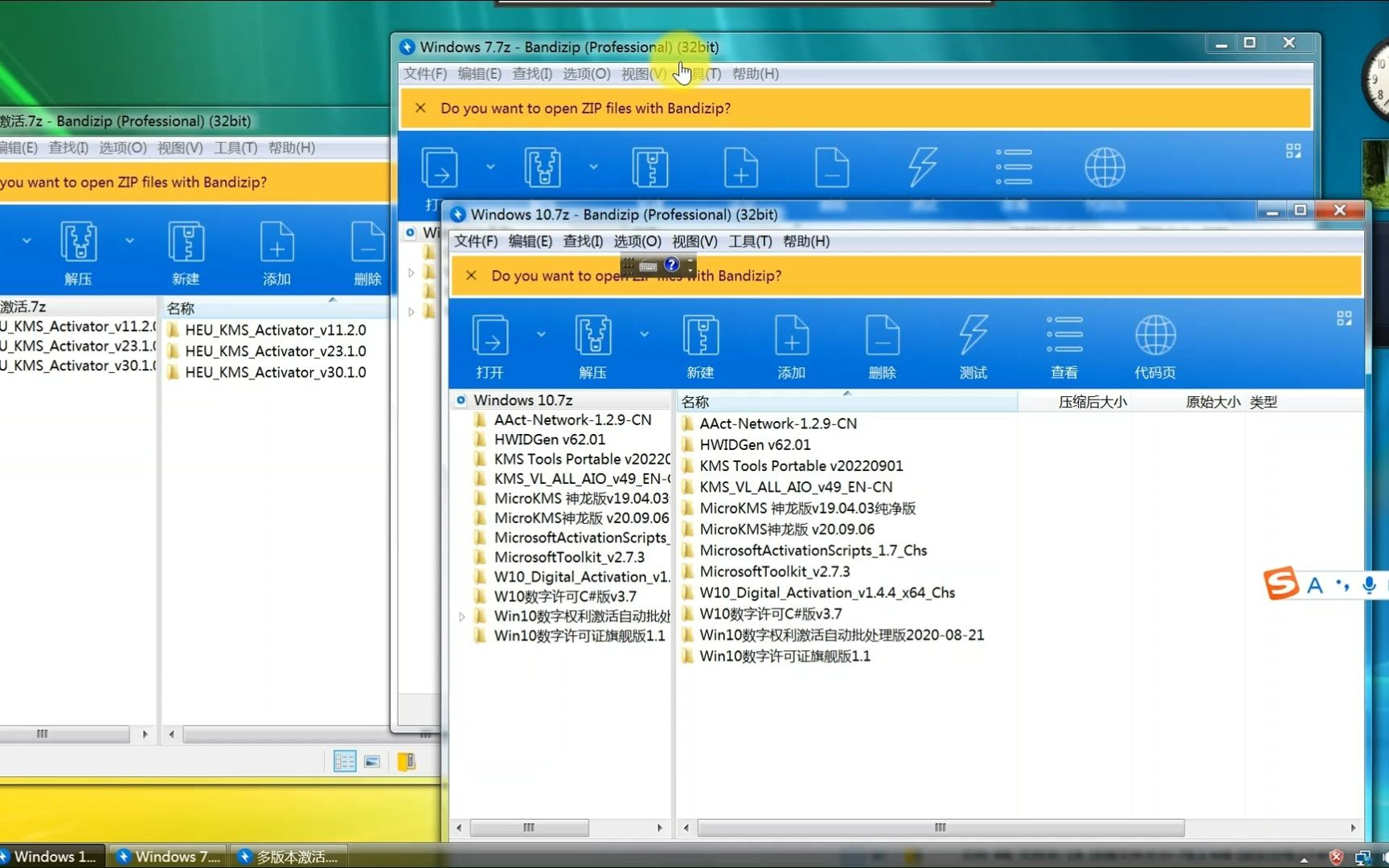Click View list icon in Windows 10.7z toolbar
The width and height of the screenshot is (1389, 868).
pyautogui.click(x=1064, y=336)
